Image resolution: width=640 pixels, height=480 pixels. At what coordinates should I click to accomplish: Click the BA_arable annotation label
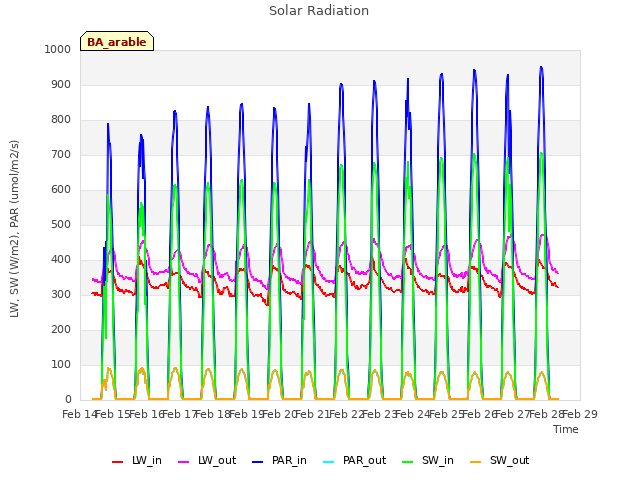(117, 41)
